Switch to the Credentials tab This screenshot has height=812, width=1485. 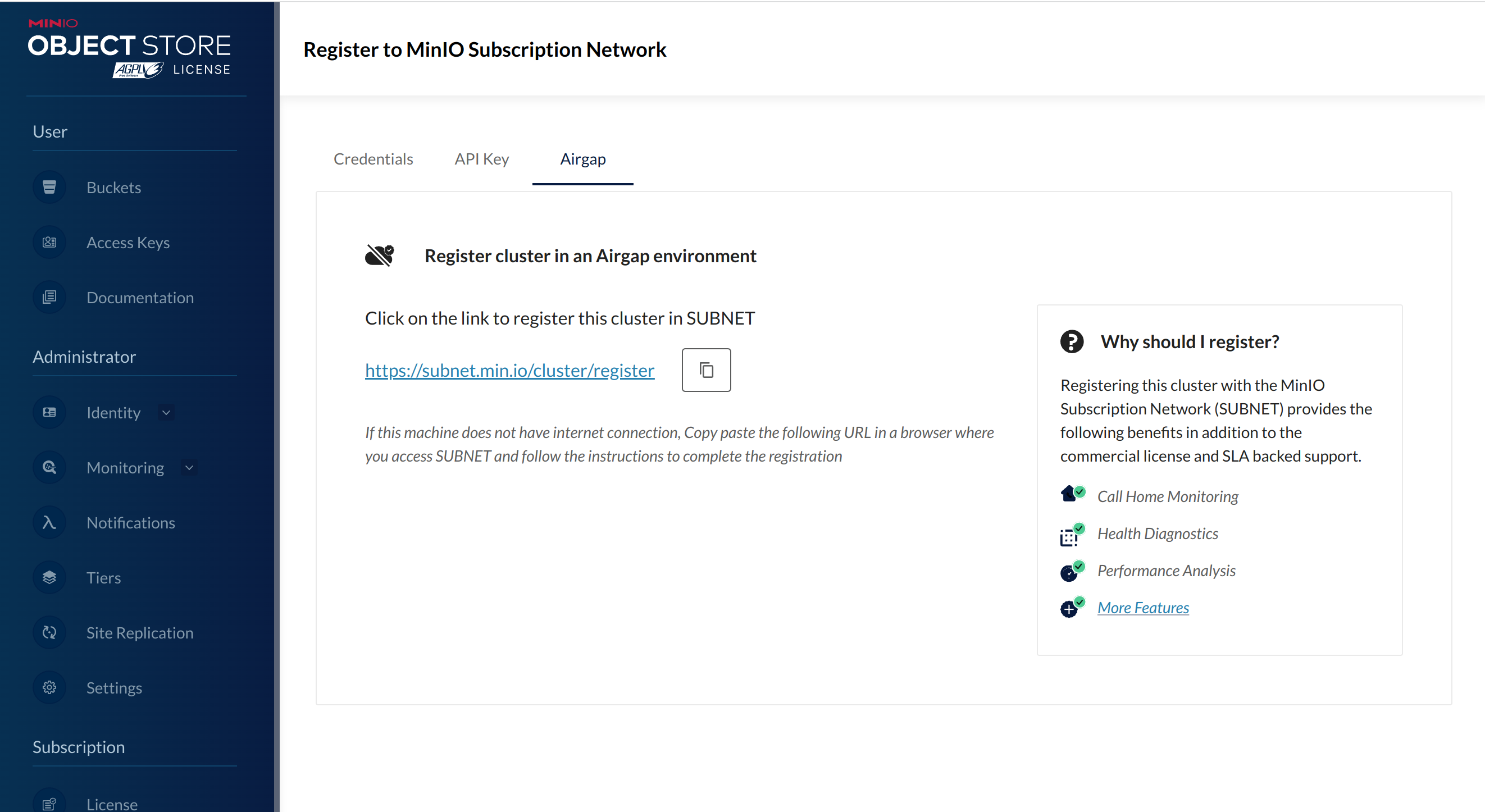tap(373, 159)
